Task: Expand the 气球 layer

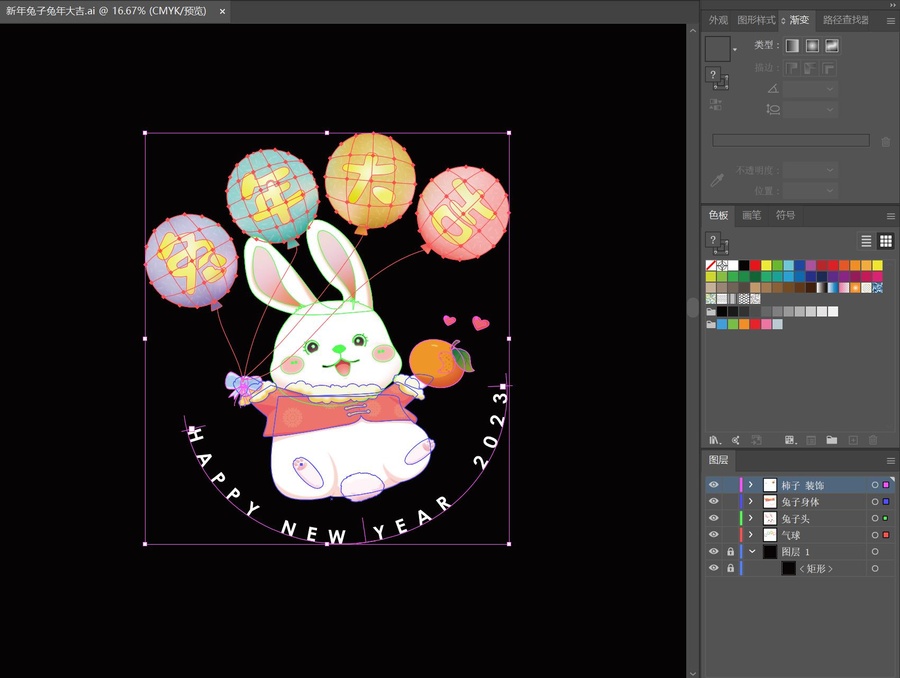Action: [750, 535]
